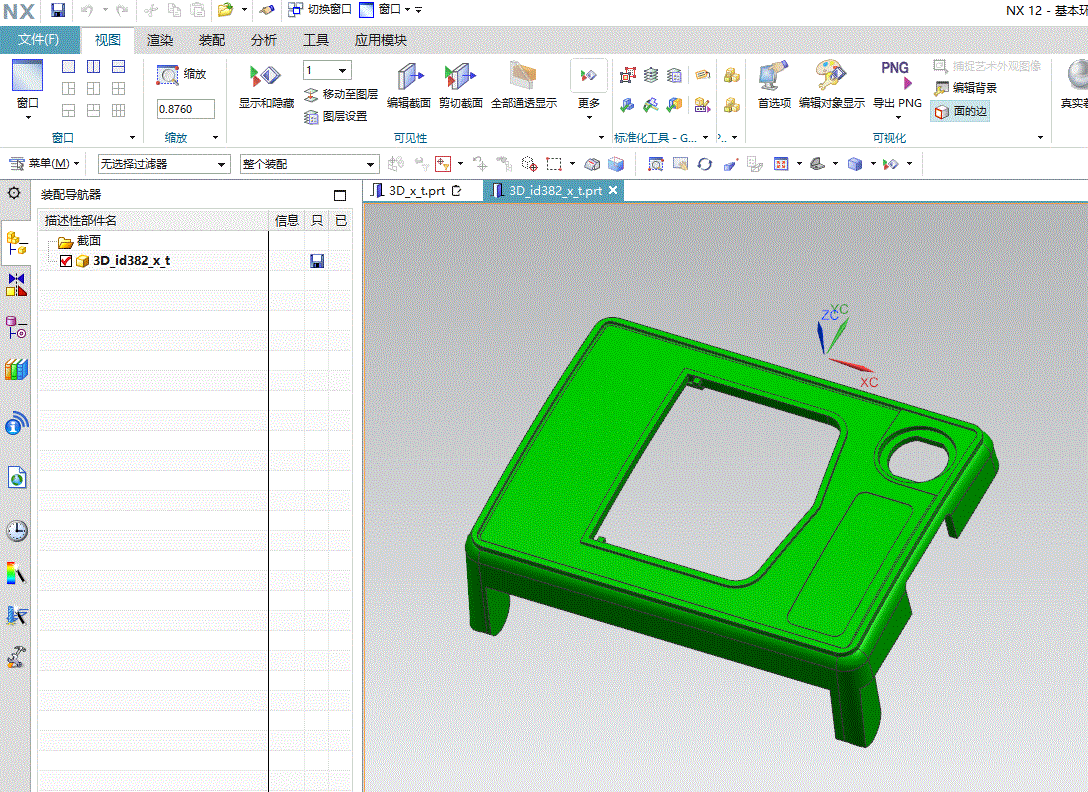Switch to the 渲染 ribbon tab
This screenshot has width=1088, height=792.
(x=160, y=40)
